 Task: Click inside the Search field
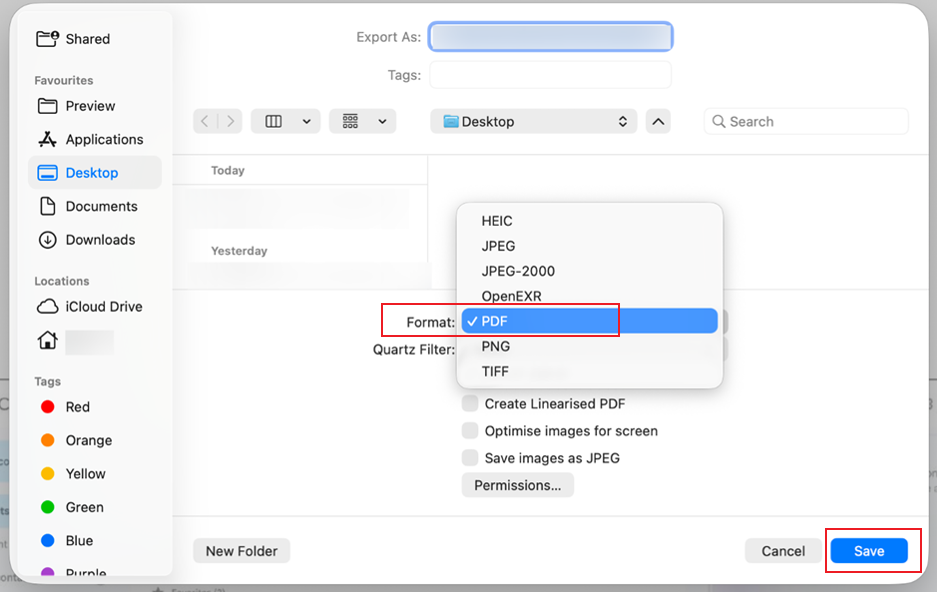(x=805, y=121)
